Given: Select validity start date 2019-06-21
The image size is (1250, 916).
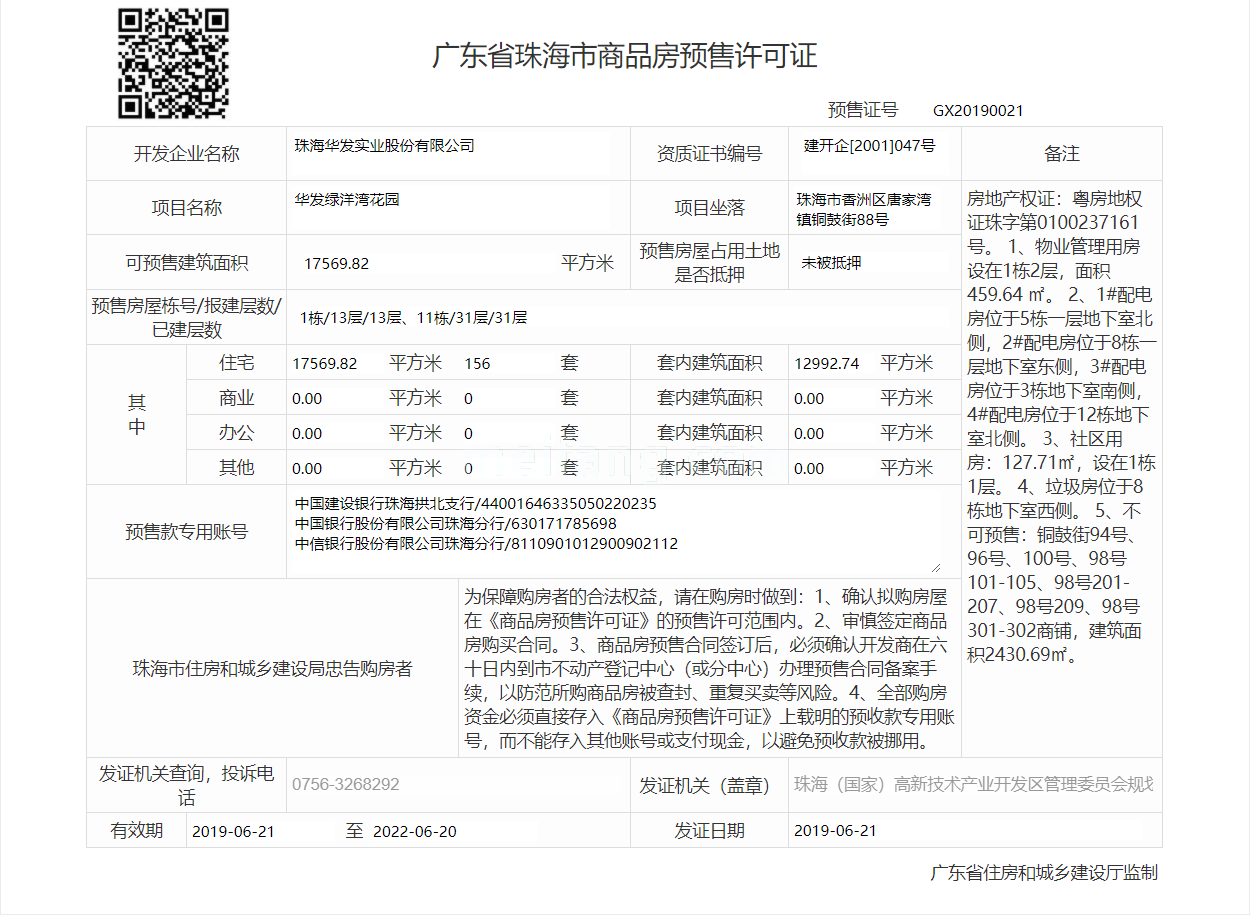Looking at the screenshot, I should point(233,831).
